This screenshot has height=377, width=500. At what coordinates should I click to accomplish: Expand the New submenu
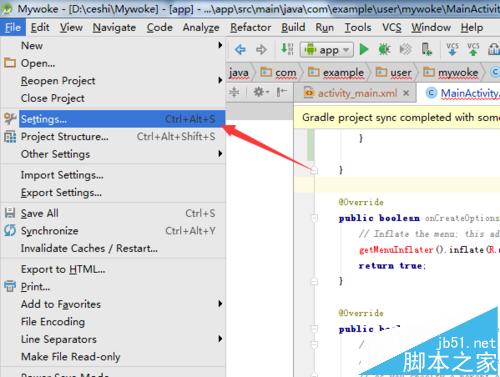(x=113, y=45)
